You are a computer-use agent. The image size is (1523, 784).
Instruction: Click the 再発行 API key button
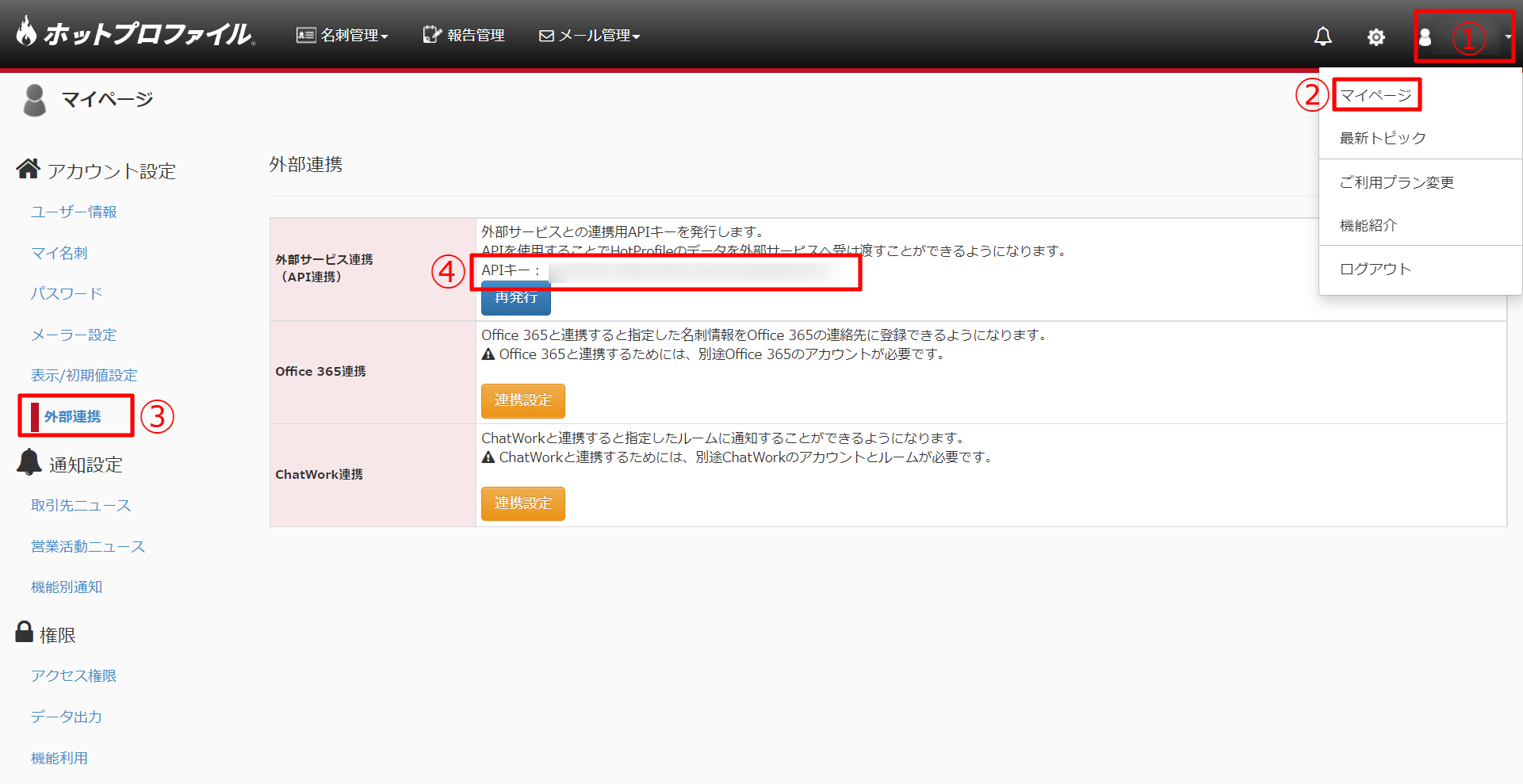[x=516, y=299]
